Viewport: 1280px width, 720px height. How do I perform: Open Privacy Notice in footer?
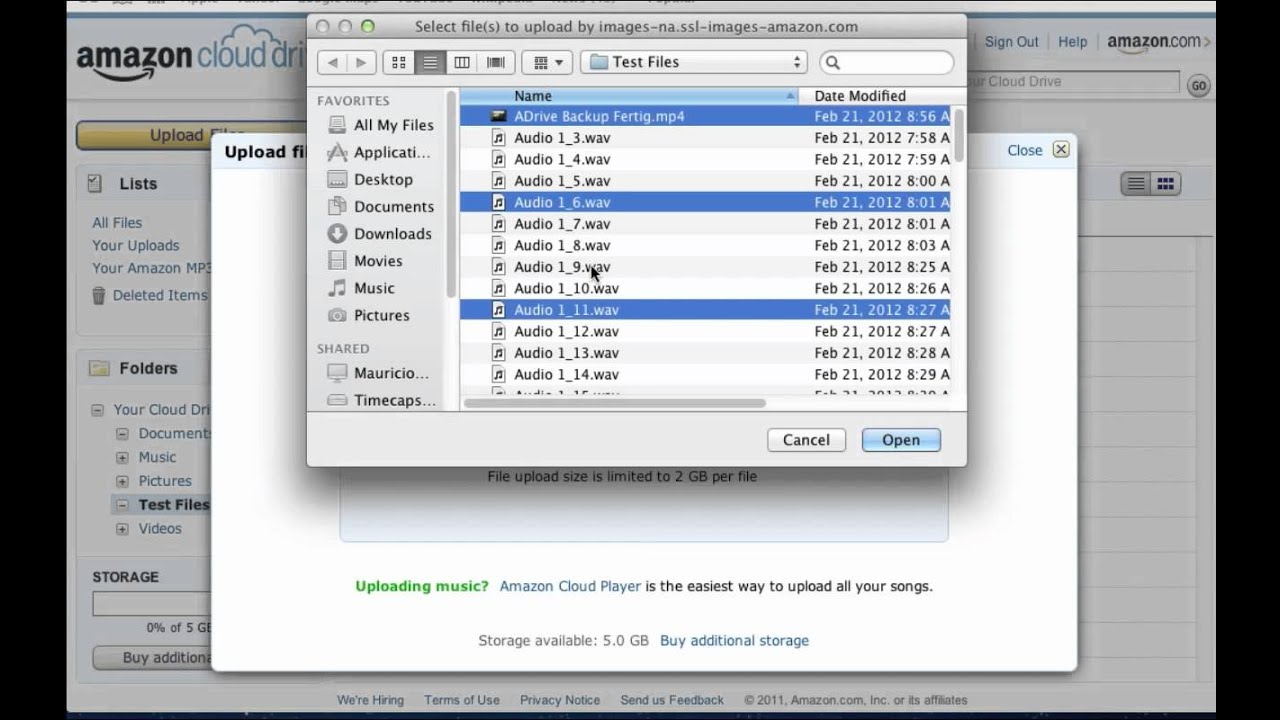[560, 700]
